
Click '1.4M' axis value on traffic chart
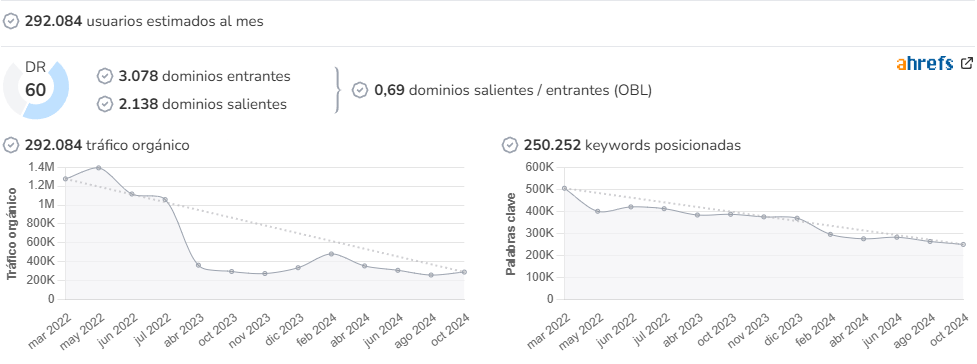point(42,166)
